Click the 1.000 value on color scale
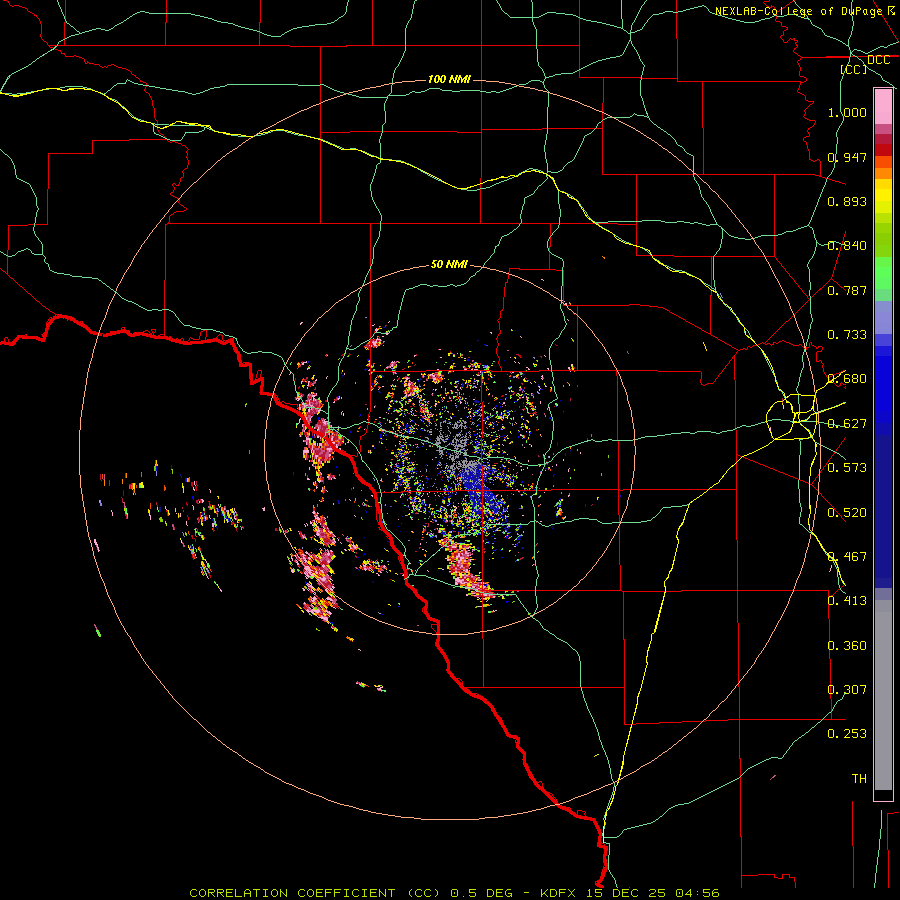900x900 pixels. [847, 112]
